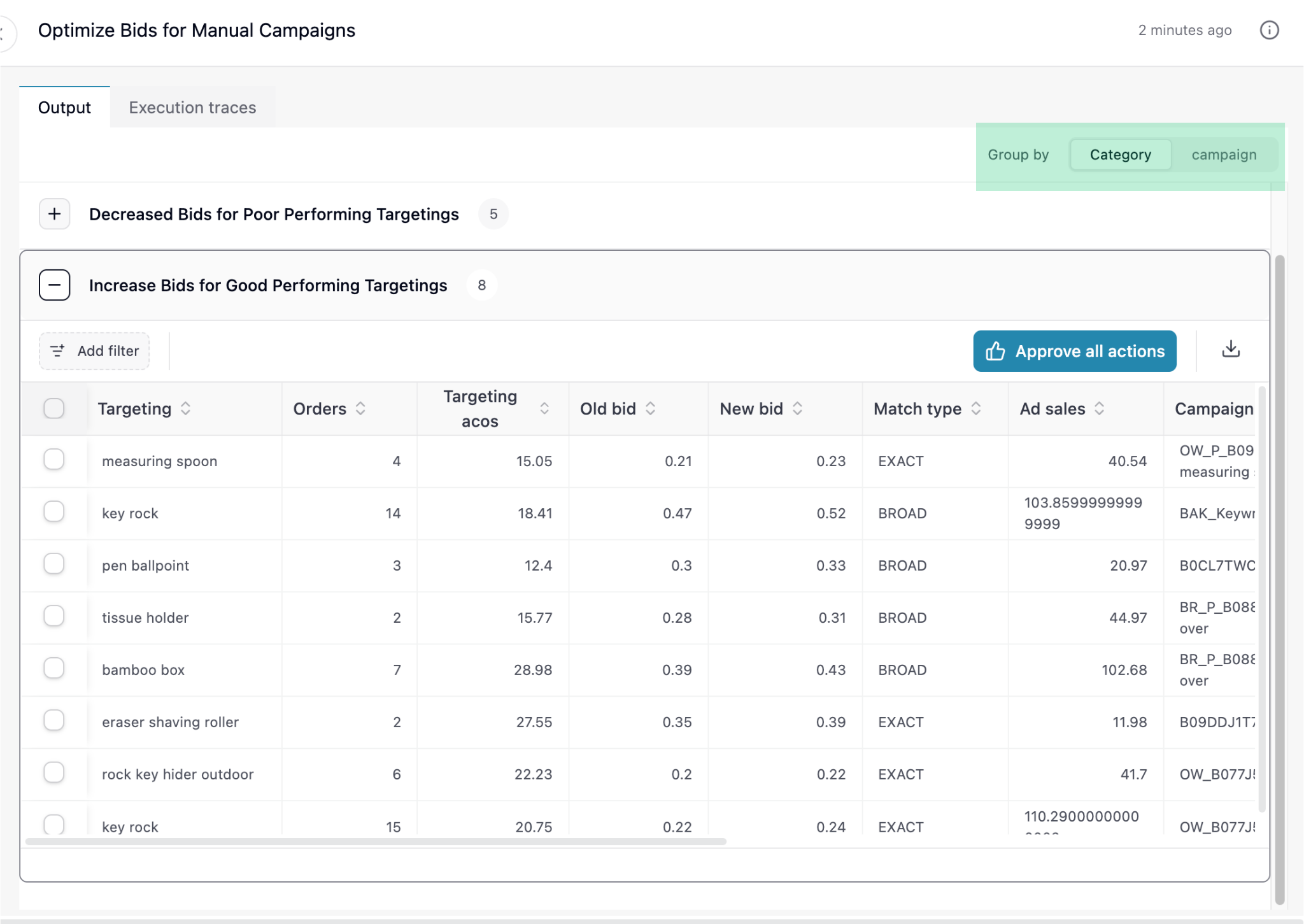
Task: Expand Decreased Bids for Poor Performing Targetings
Action: pyautogui.click(x=55, y=214)
